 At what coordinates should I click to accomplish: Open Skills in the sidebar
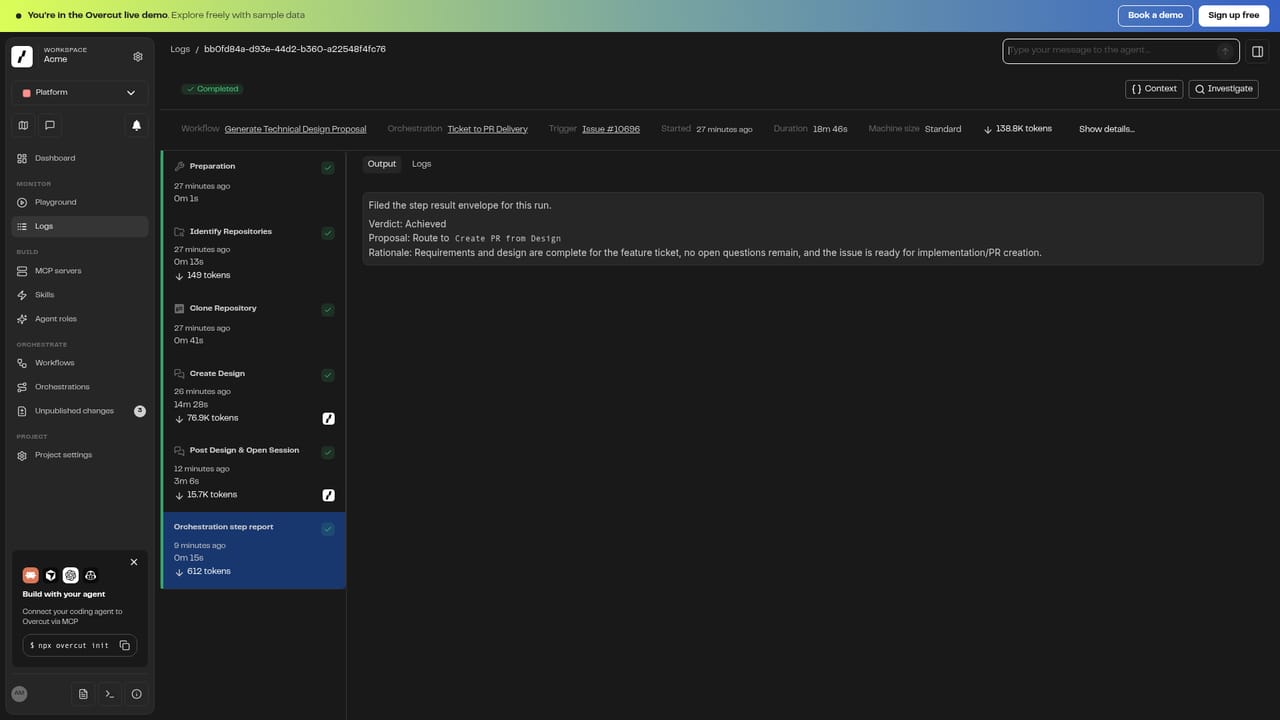tap(80, 295)
